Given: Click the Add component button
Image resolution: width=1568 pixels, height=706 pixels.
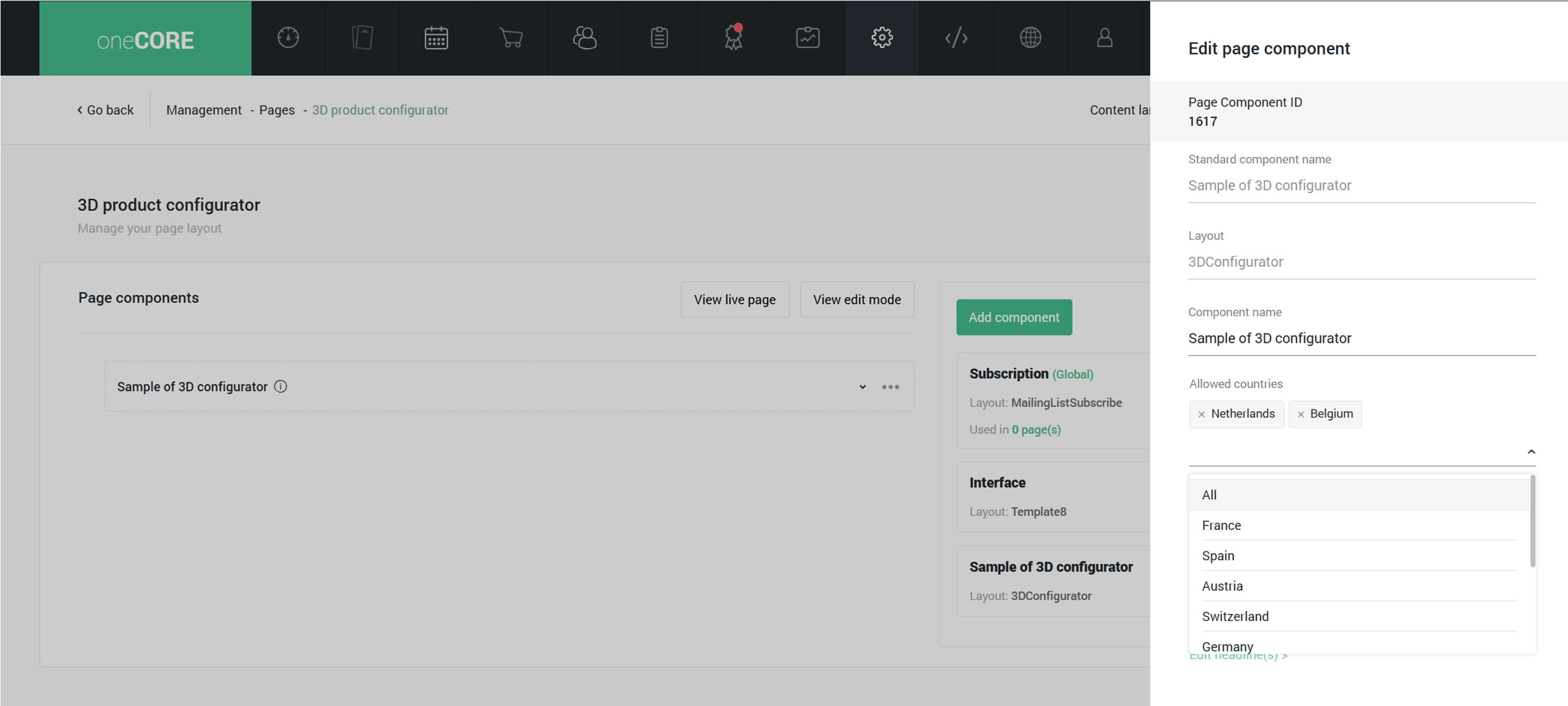Looking at the screenshot, I should pyautogui.click(x=1013, y=317).
